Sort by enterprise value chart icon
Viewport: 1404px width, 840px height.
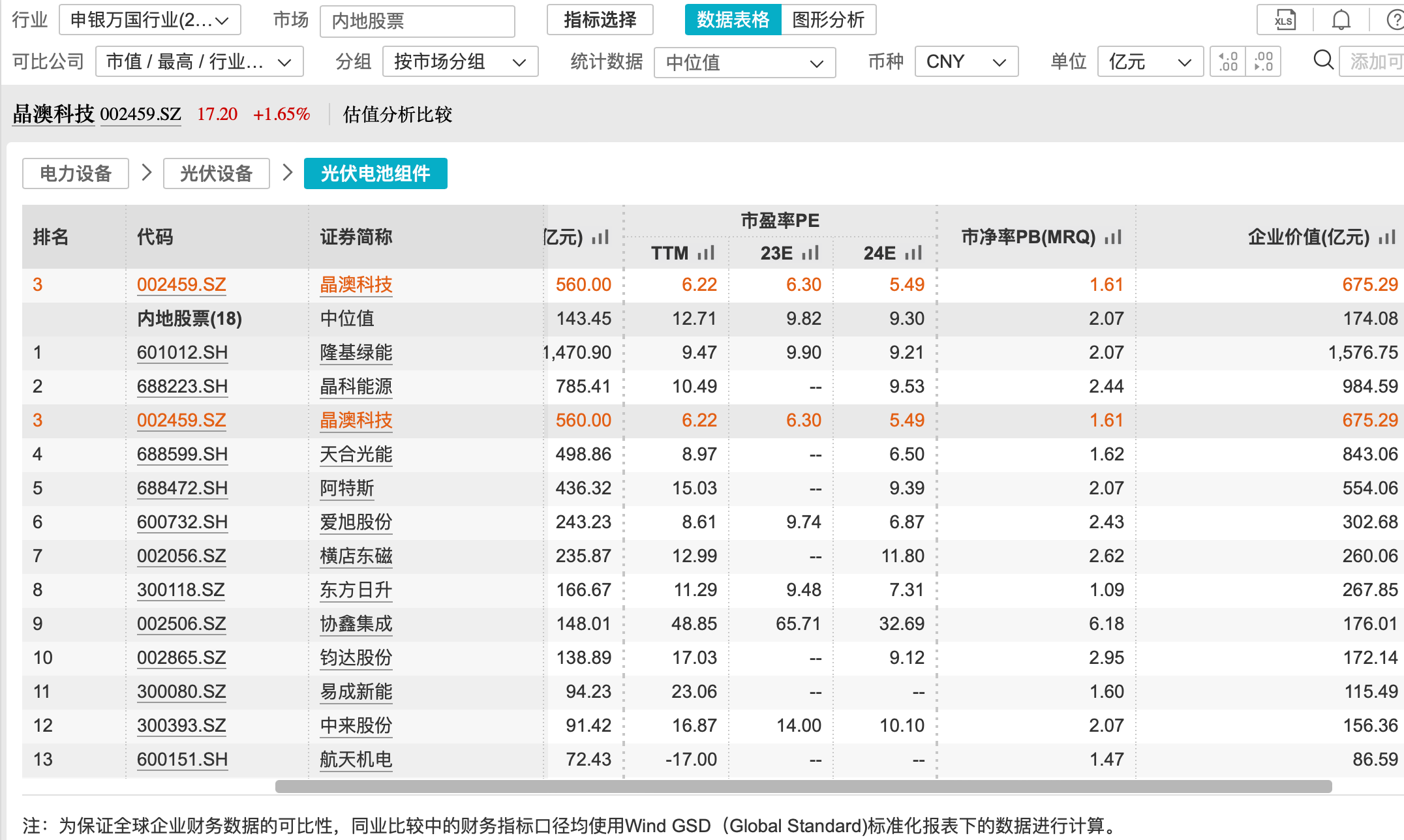(x=1387, y=237)
